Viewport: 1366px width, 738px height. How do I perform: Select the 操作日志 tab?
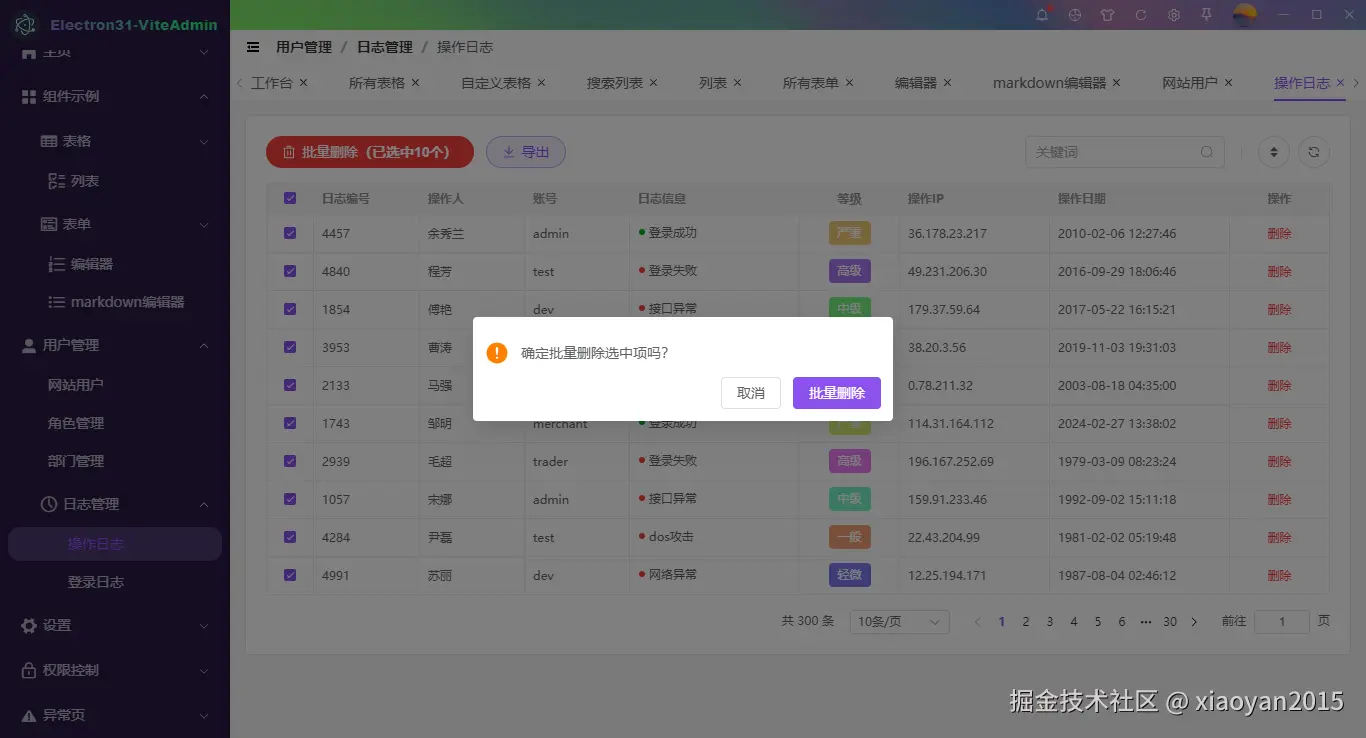[x=1302, y=83]
